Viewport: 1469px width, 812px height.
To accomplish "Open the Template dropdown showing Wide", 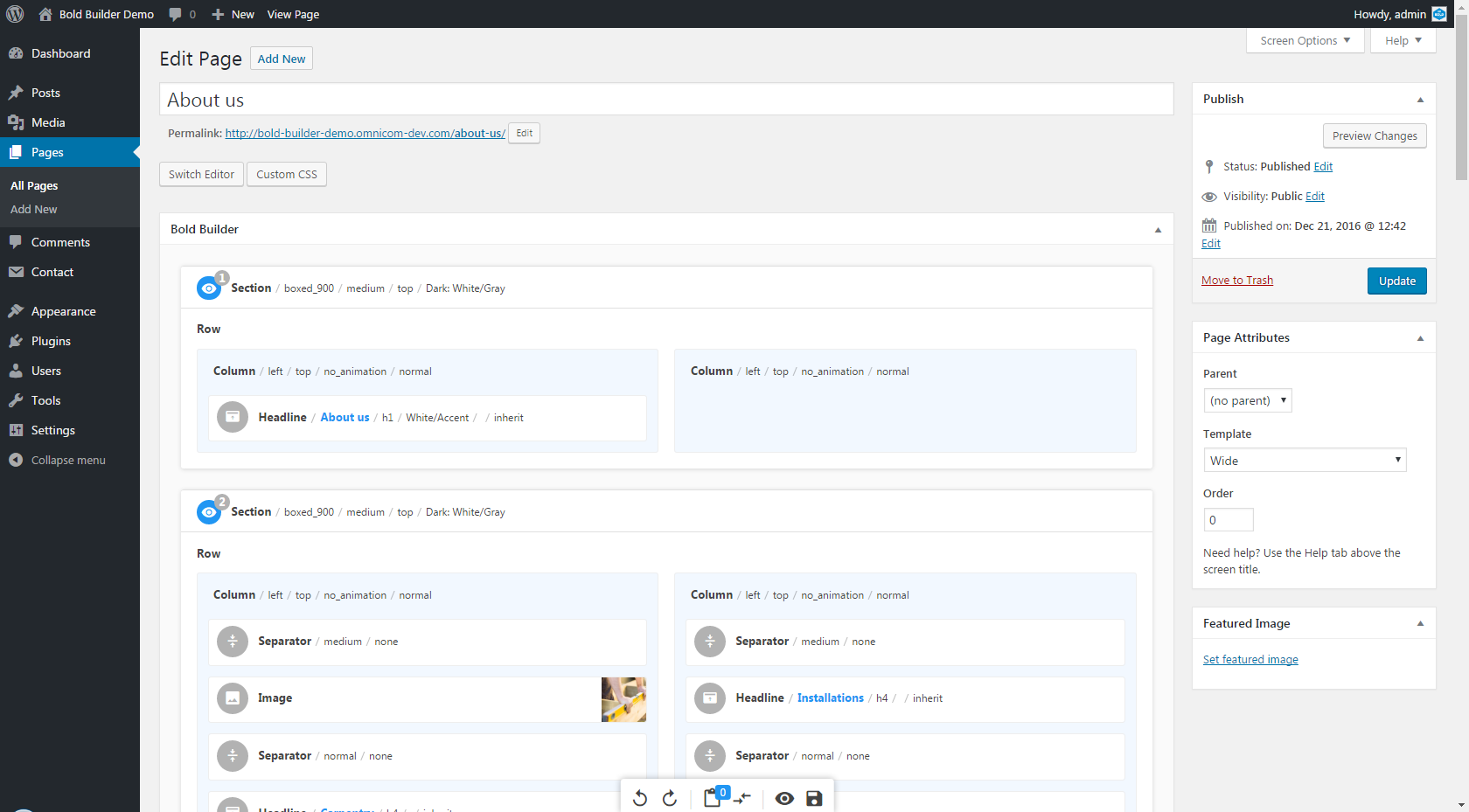I will (x=1305, y=461).
